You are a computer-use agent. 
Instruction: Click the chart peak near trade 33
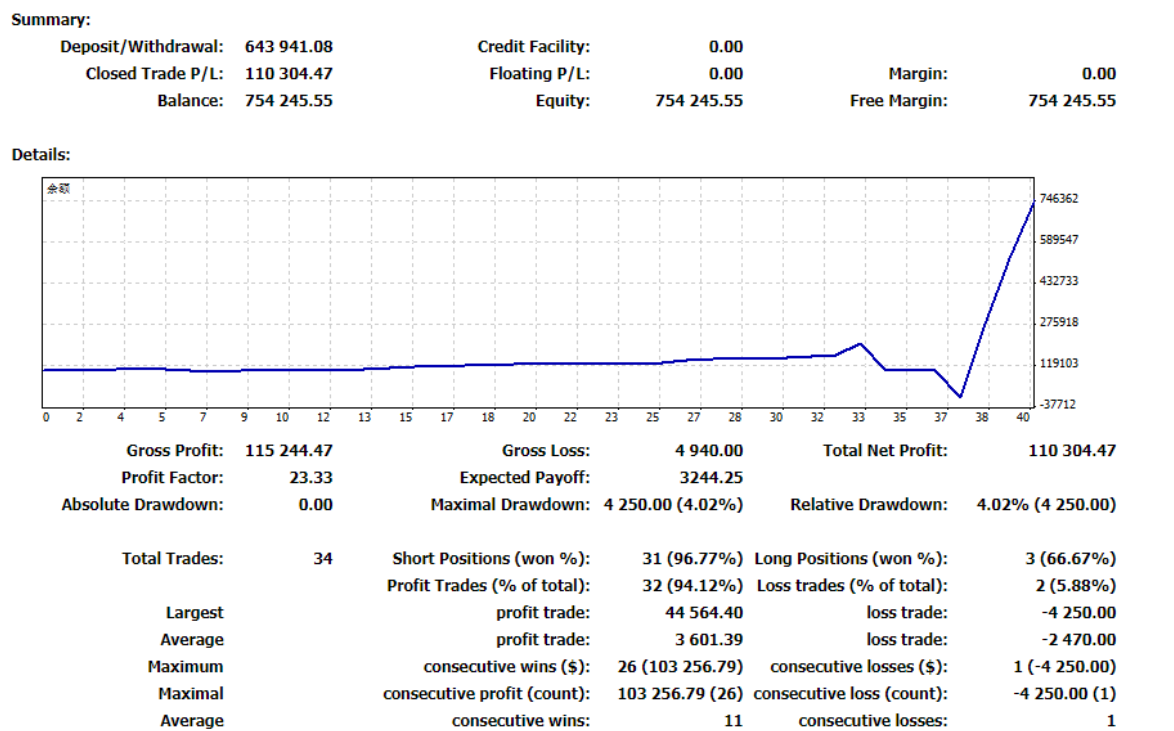click(x=860, y=344)
